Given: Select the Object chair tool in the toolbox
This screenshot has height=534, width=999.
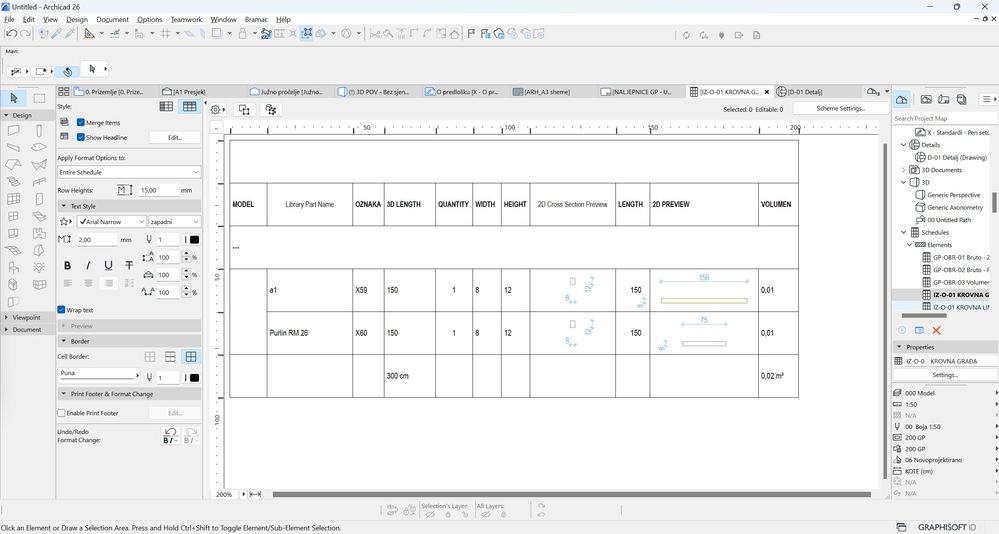Looking at the screenshot, I should point(13,268).
